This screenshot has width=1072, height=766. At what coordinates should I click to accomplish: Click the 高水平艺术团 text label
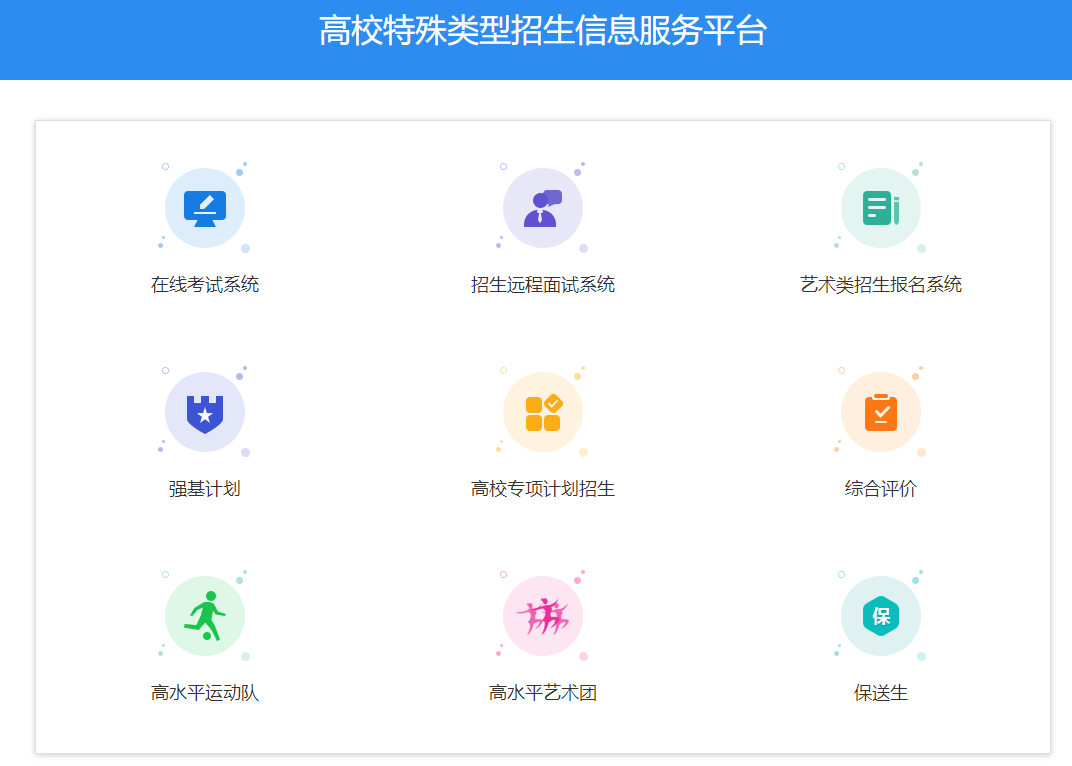pos(543,692)
